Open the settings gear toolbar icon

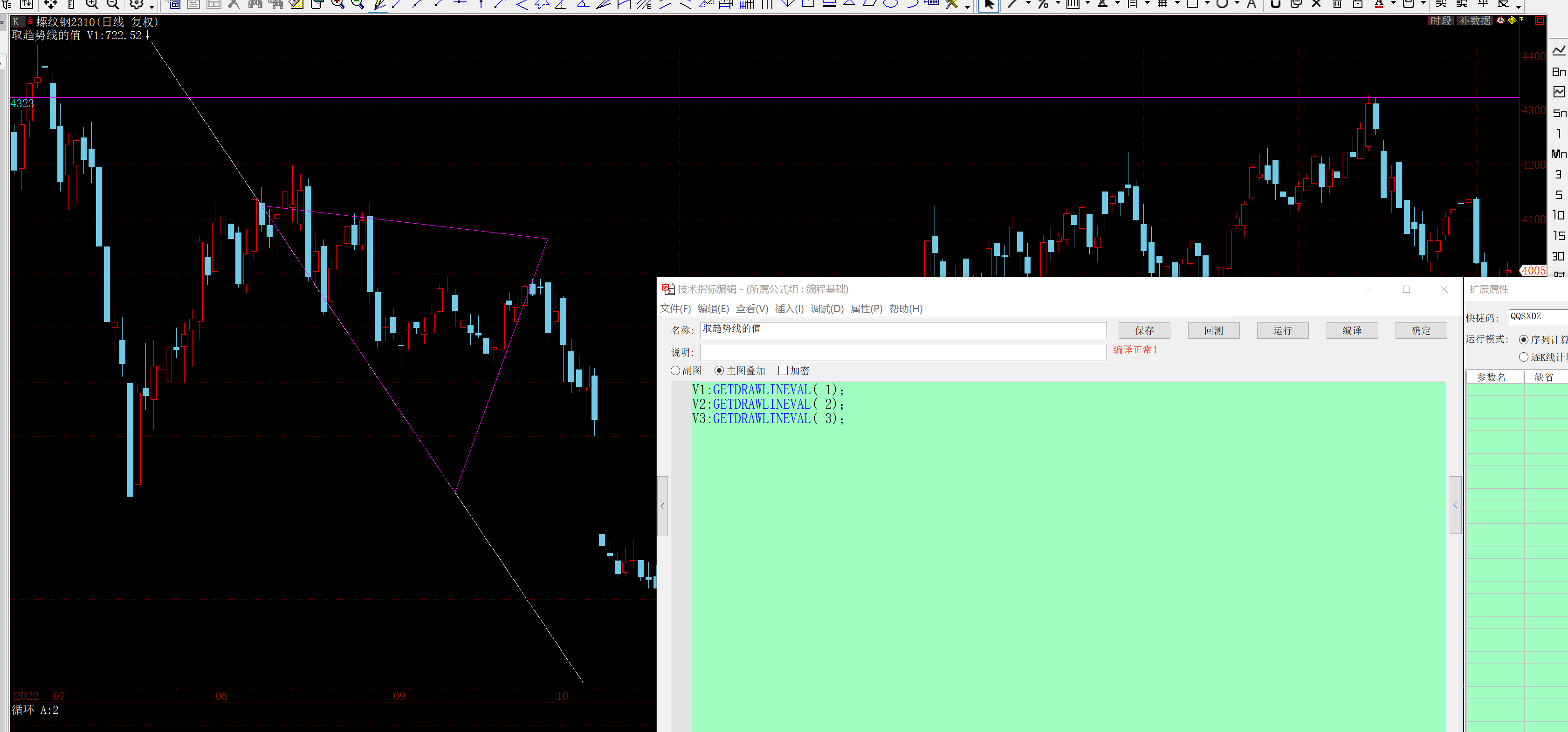[x=137, y=4]
